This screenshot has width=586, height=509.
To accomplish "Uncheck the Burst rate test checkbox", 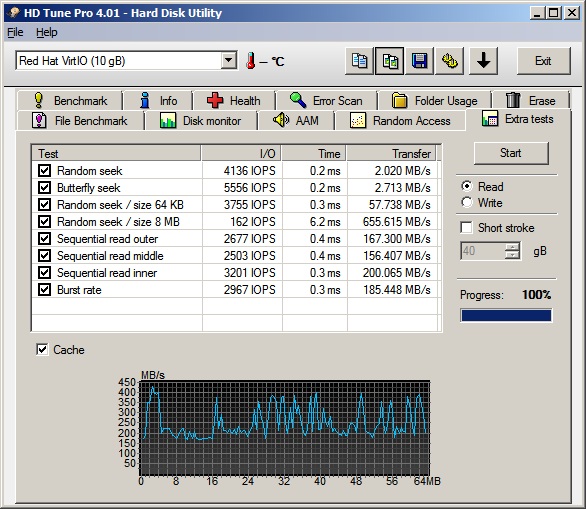I will tap(44, 290).
